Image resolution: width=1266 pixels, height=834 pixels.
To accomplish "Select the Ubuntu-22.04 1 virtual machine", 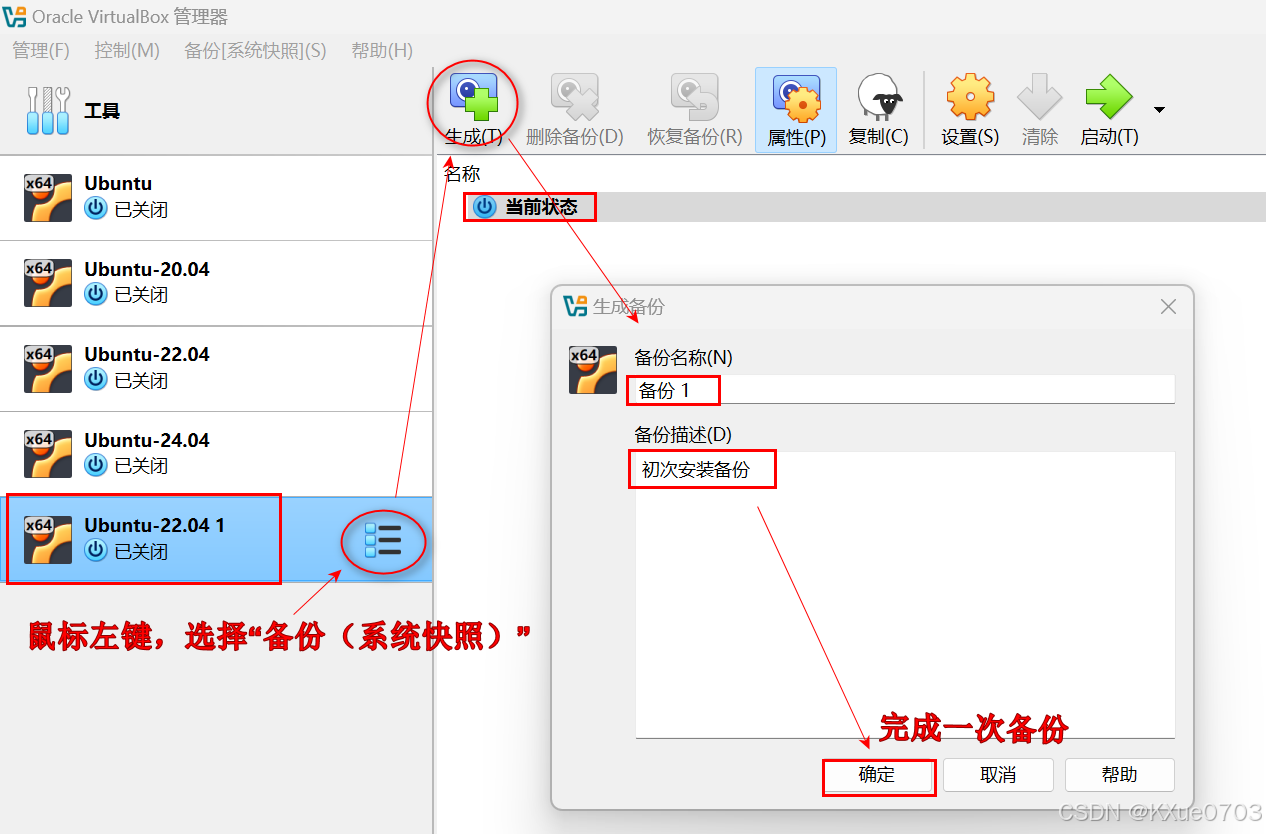I will (x=216, y=539).
